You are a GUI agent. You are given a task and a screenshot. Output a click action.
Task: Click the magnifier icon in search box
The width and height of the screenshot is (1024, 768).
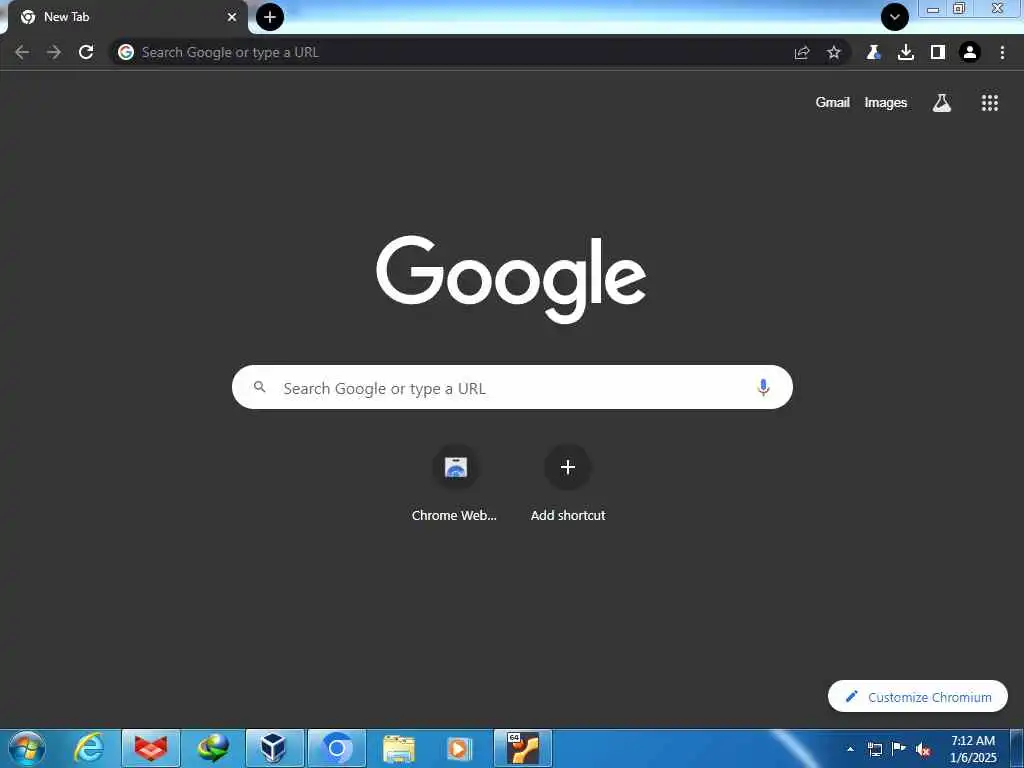click(x=260, y=387)
